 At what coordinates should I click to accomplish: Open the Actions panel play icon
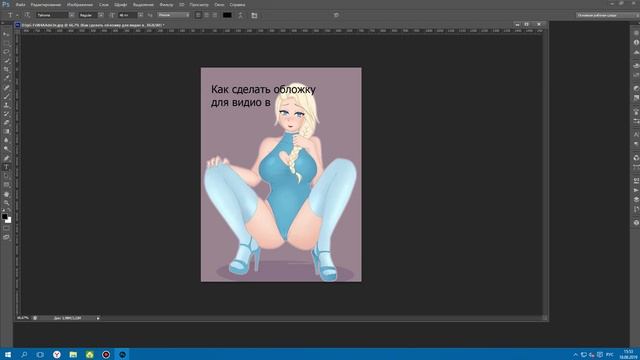coord(636,190)
